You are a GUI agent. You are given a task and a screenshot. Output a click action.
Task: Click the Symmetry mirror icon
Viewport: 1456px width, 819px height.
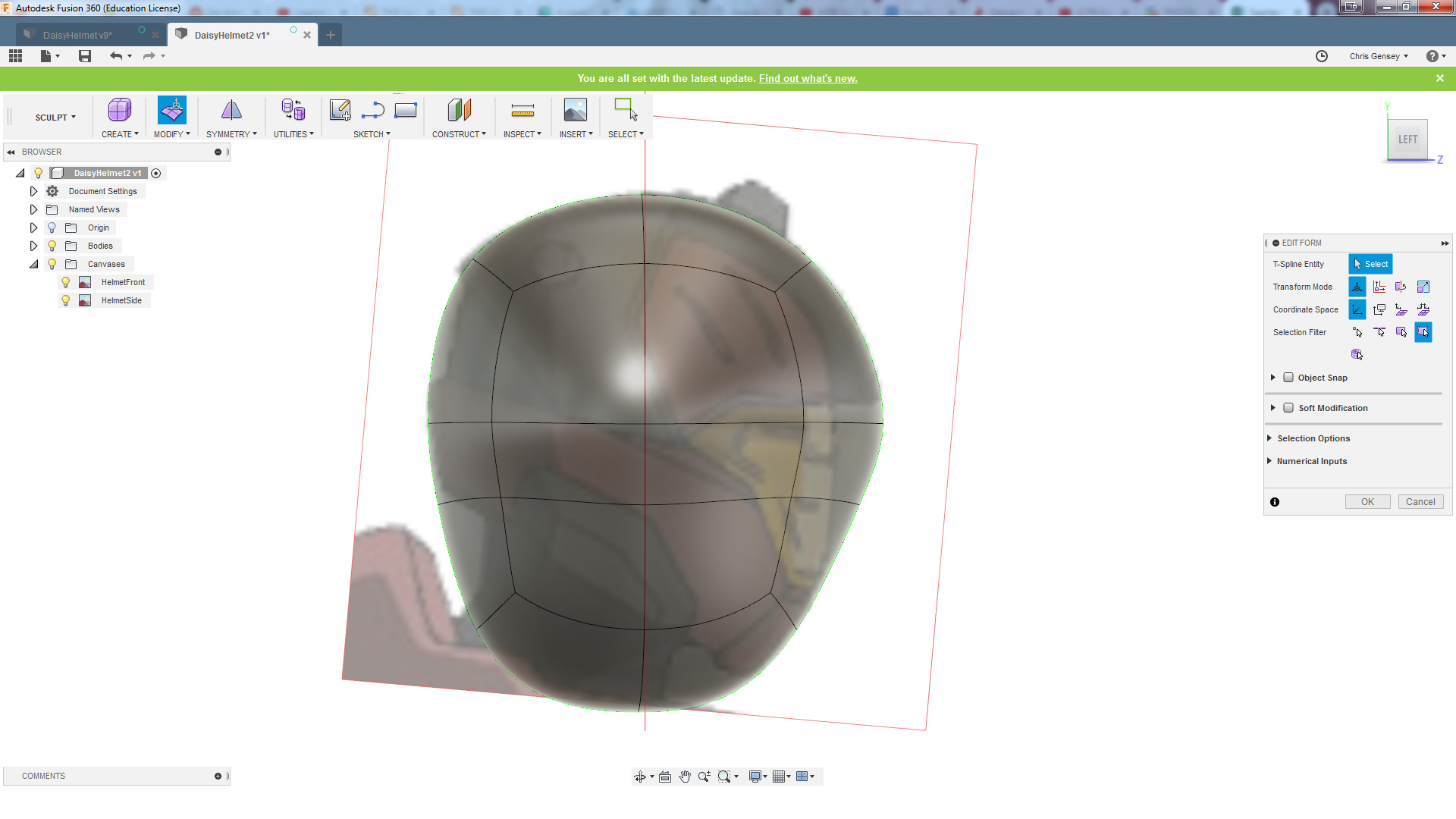tap(231, 111)
